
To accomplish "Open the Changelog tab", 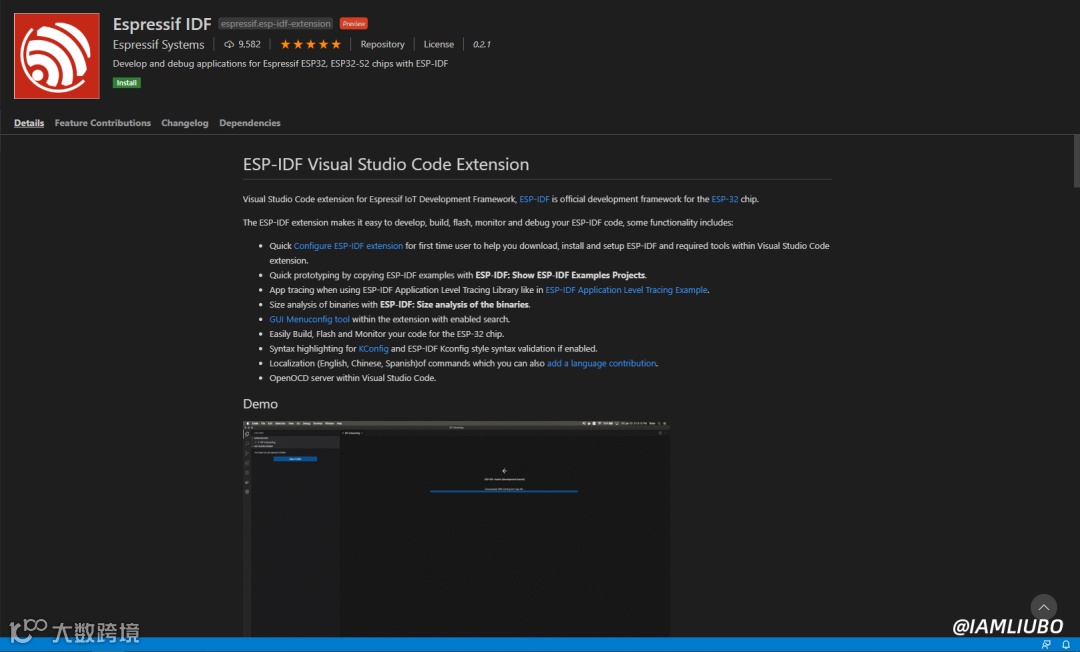I will point(185,123).
